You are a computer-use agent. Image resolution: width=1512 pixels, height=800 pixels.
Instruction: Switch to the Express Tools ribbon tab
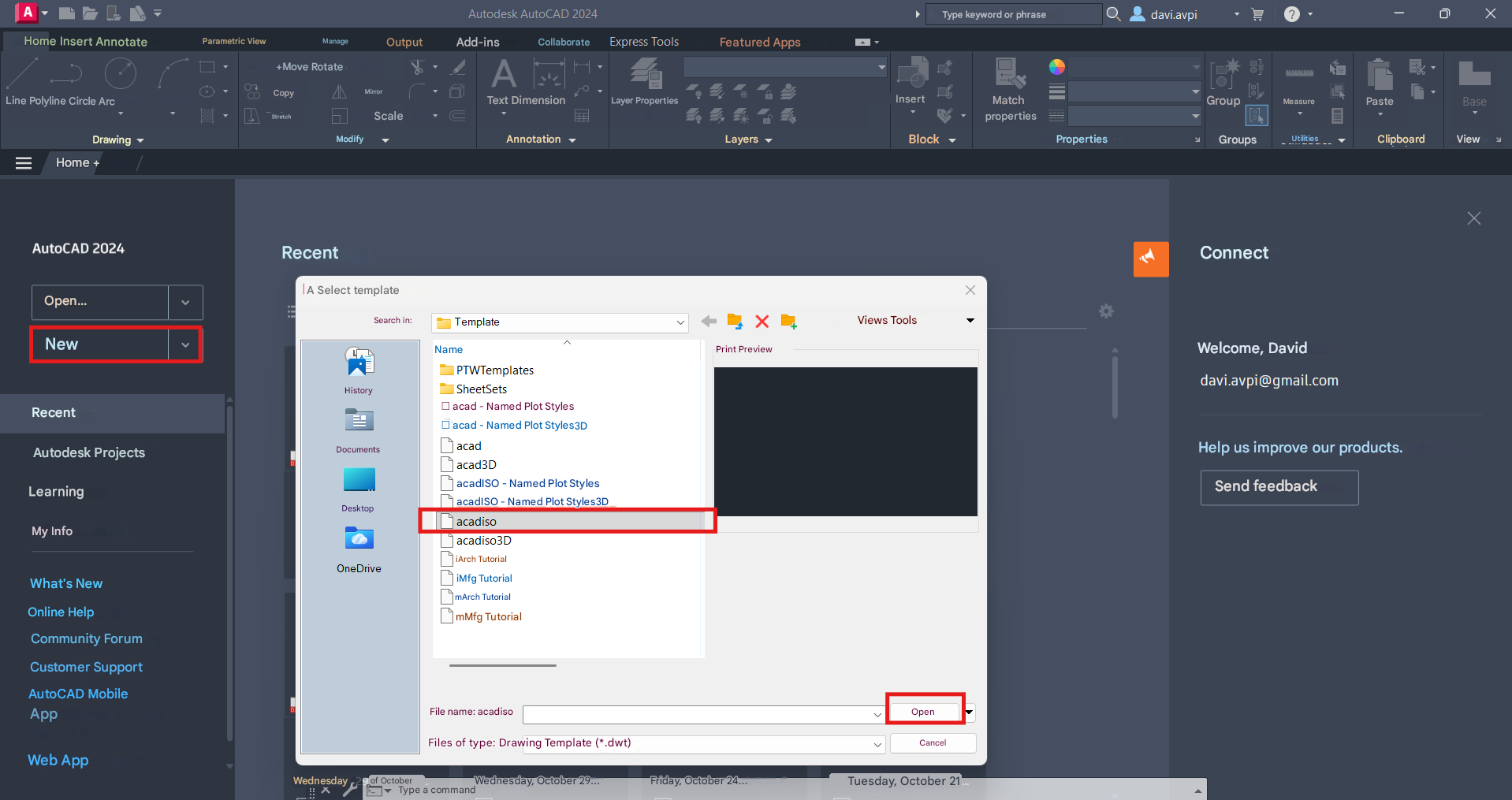click(644, 42)
